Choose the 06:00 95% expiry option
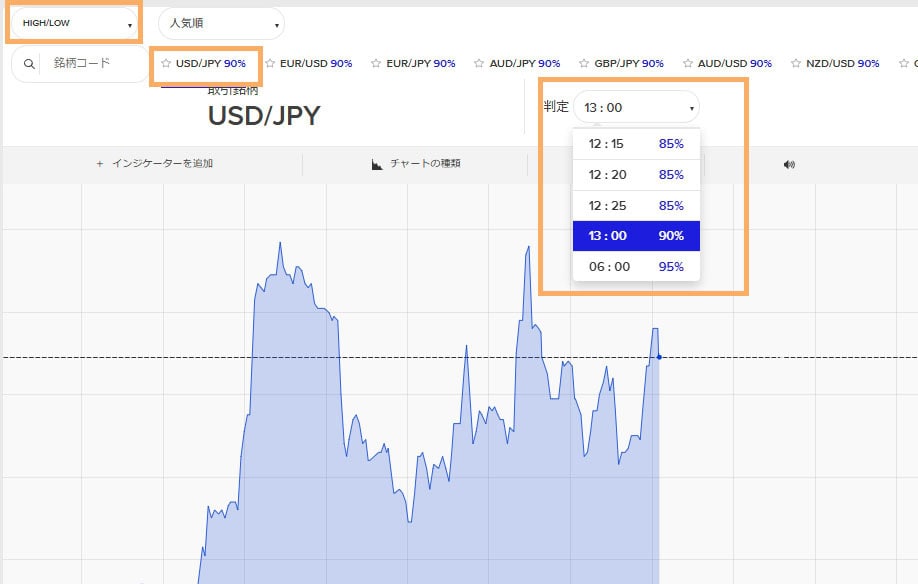This screenshot has height=584, width=918. [x=636, y=267]
